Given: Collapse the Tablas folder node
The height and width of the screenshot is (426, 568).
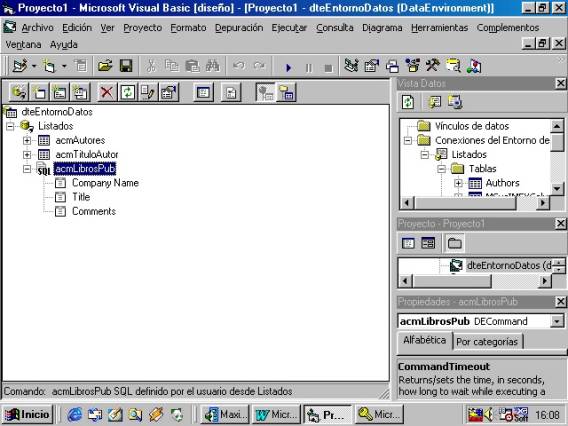Looking at the screenshot, I should (x=441, y=169).
